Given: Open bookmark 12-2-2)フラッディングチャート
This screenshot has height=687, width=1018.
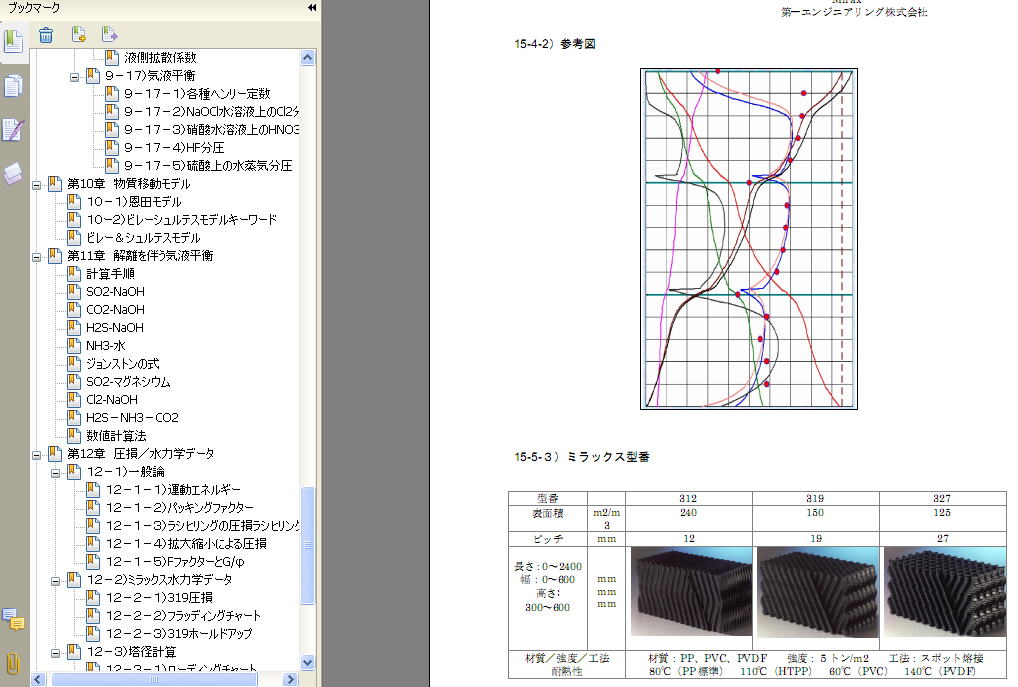Looking at the screenshot, I should 183,616.
